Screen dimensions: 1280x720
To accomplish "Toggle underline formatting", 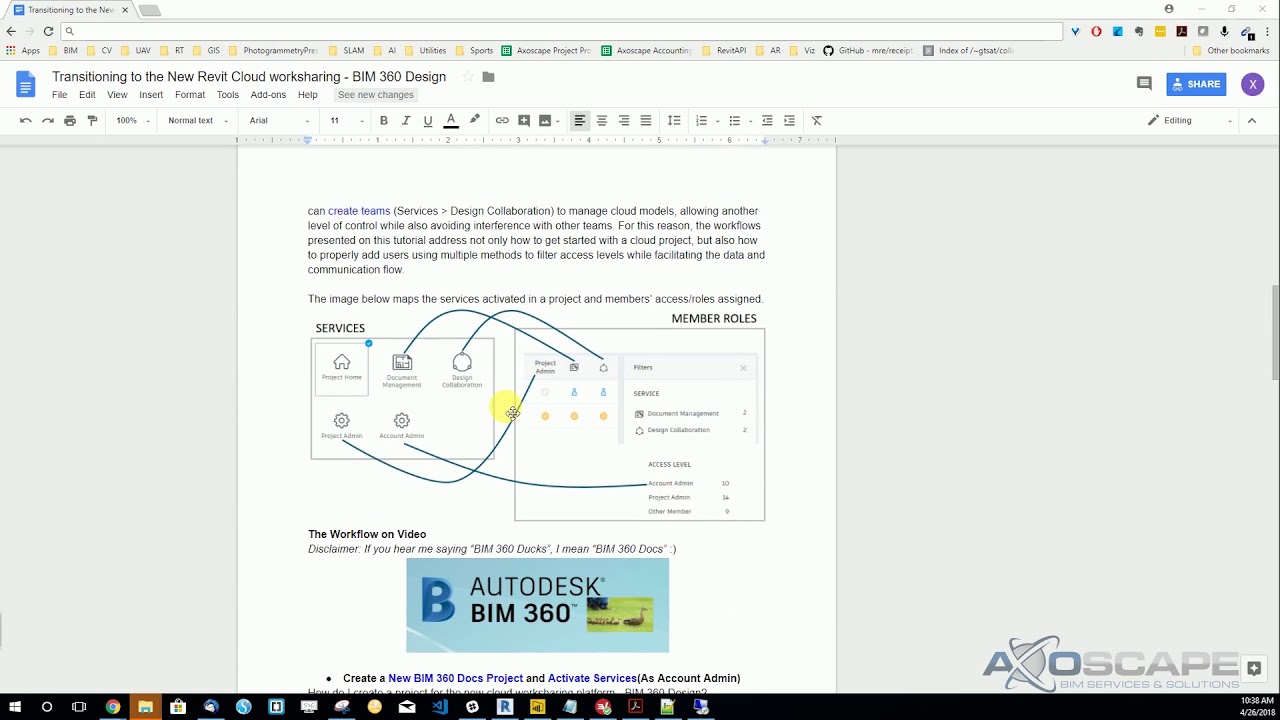I will 428,120.
